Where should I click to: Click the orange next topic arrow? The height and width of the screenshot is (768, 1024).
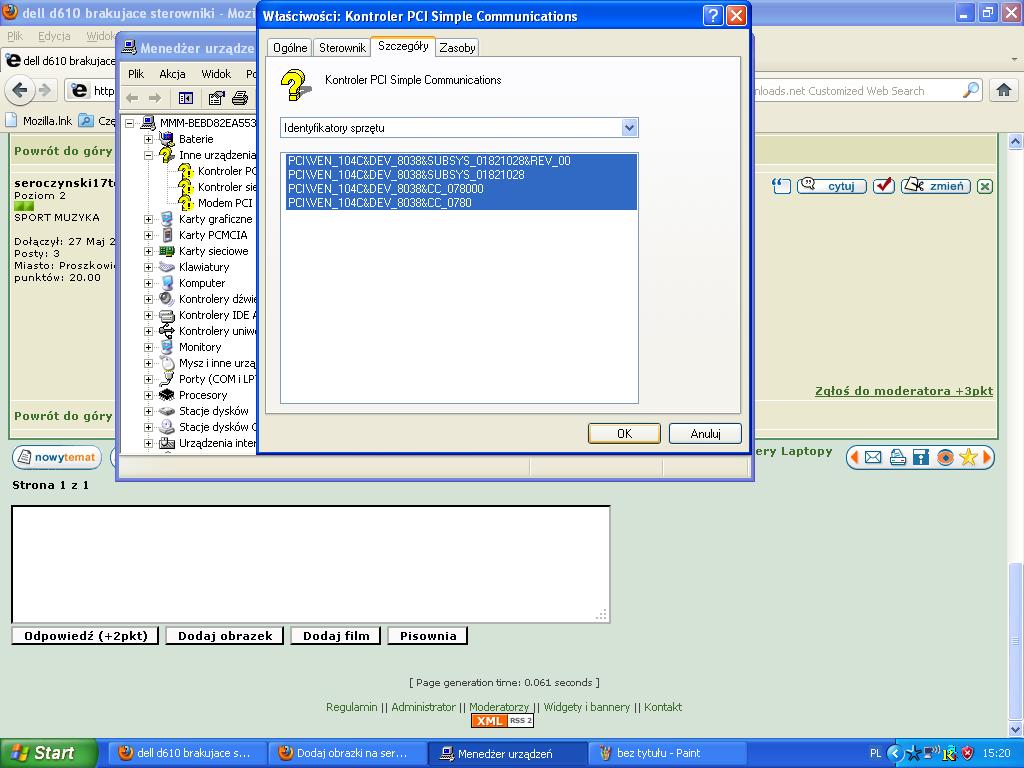tap(987, 457)
